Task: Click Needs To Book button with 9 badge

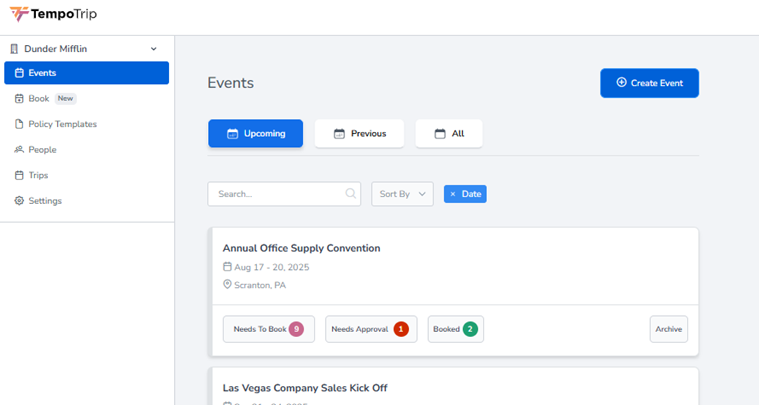Action: [268, 329]
